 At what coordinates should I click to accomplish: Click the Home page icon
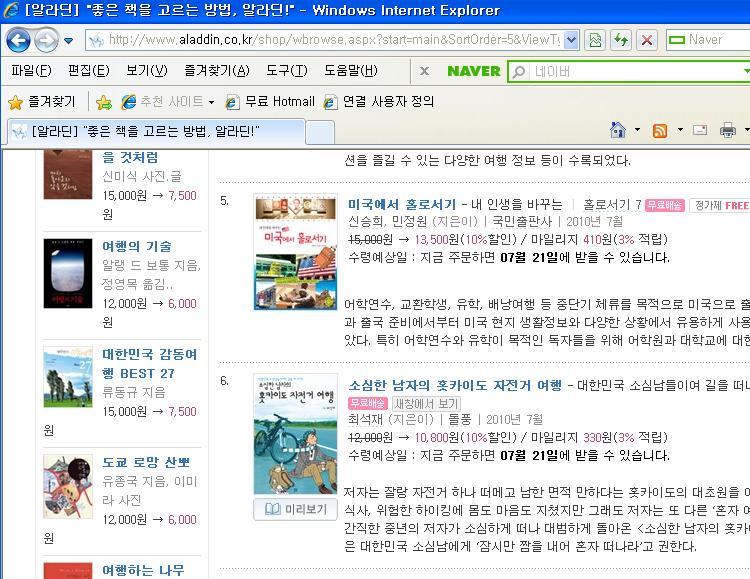(618, 130)
